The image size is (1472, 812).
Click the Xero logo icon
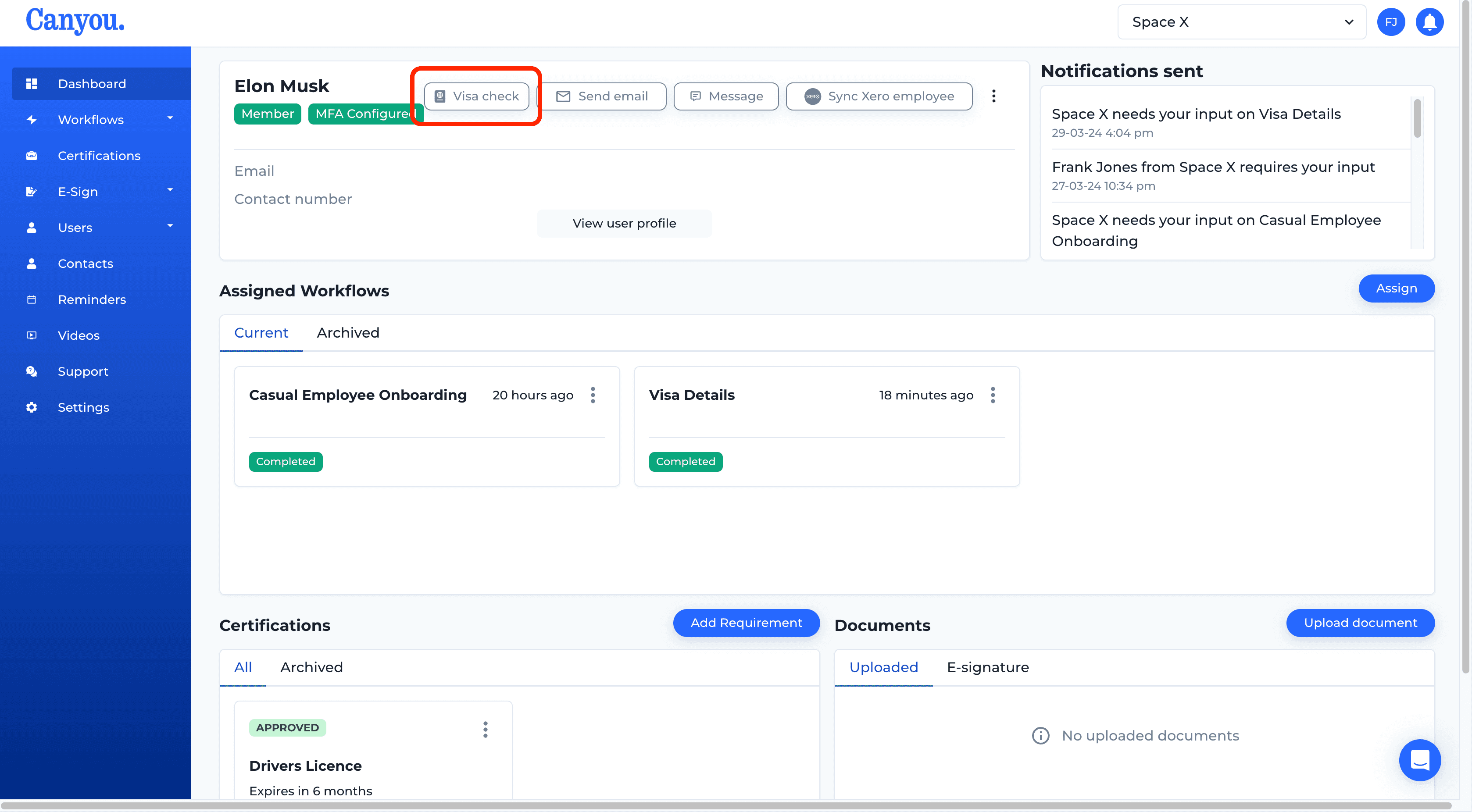pyautogui.click(x=813, y=96)
